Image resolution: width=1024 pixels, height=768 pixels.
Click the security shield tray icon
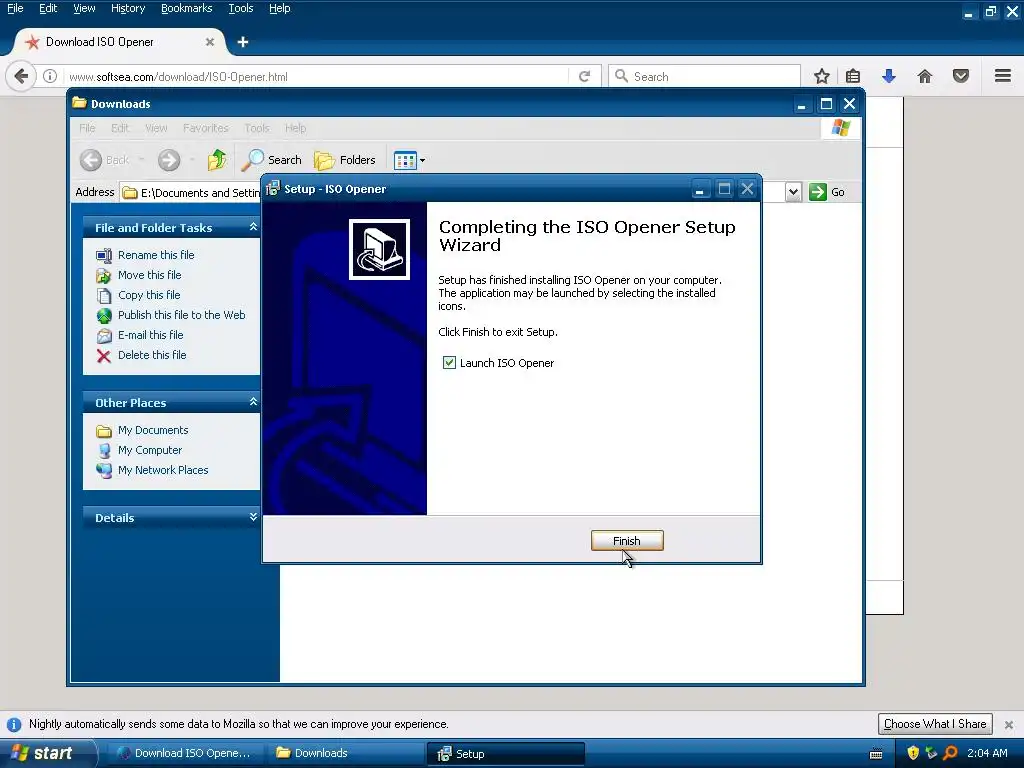[913, 753]
